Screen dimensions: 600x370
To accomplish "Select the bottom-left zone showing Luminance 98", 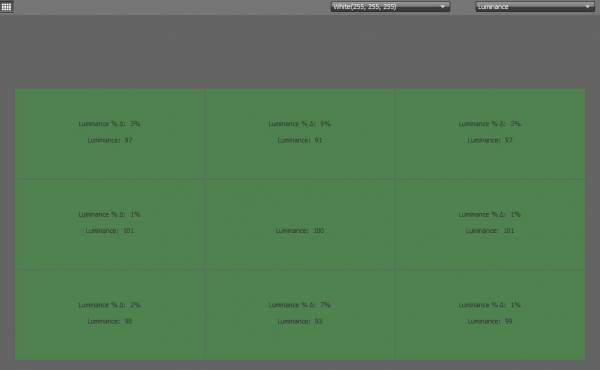I will click(110, 315).
